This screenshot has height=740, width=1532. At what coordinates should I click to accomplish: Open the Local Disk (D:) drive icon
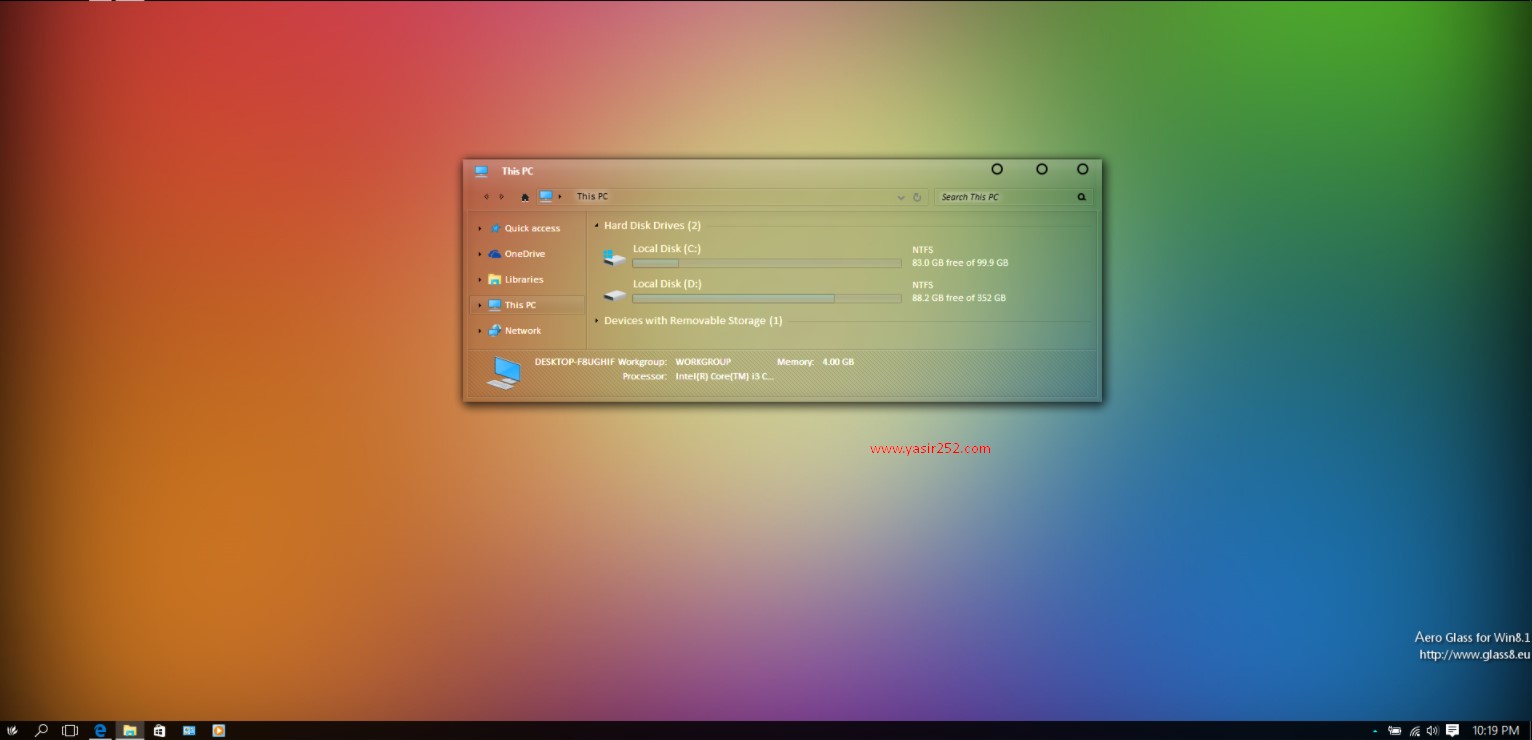(615, 295)
